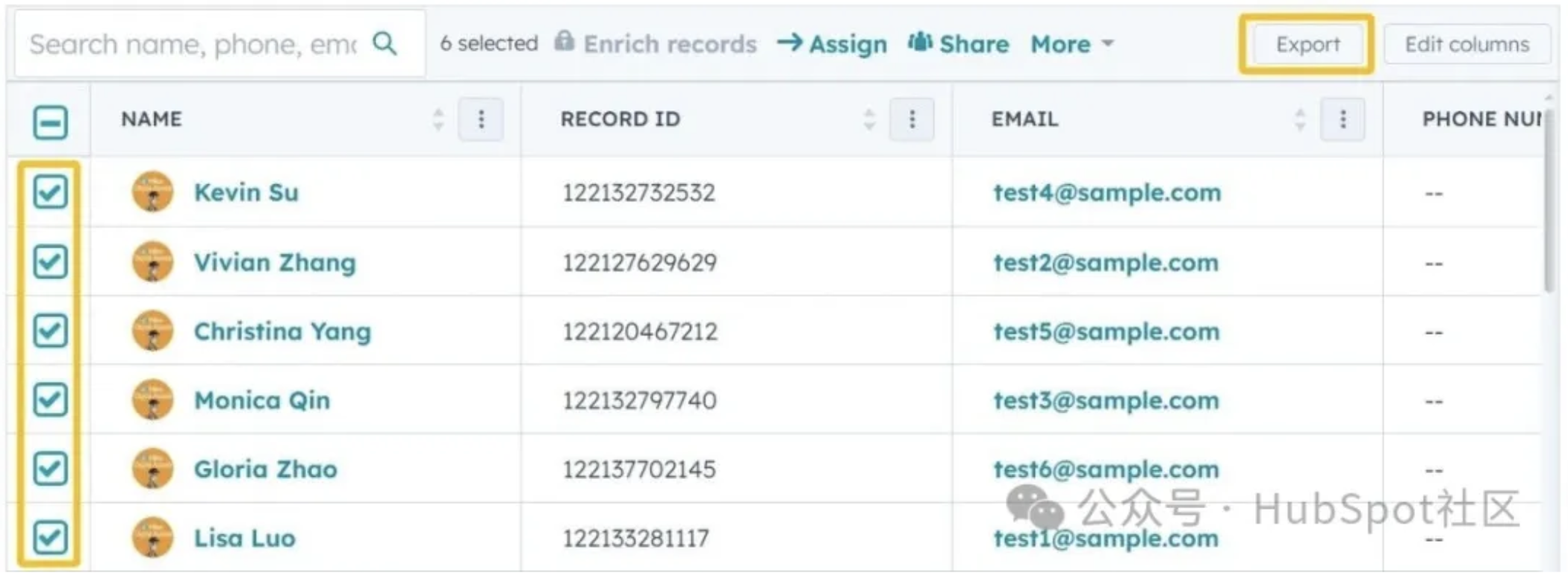Open the EMAIL column options menu
The height and width of the screenshot is (579, 1568).
(1343, 119)
